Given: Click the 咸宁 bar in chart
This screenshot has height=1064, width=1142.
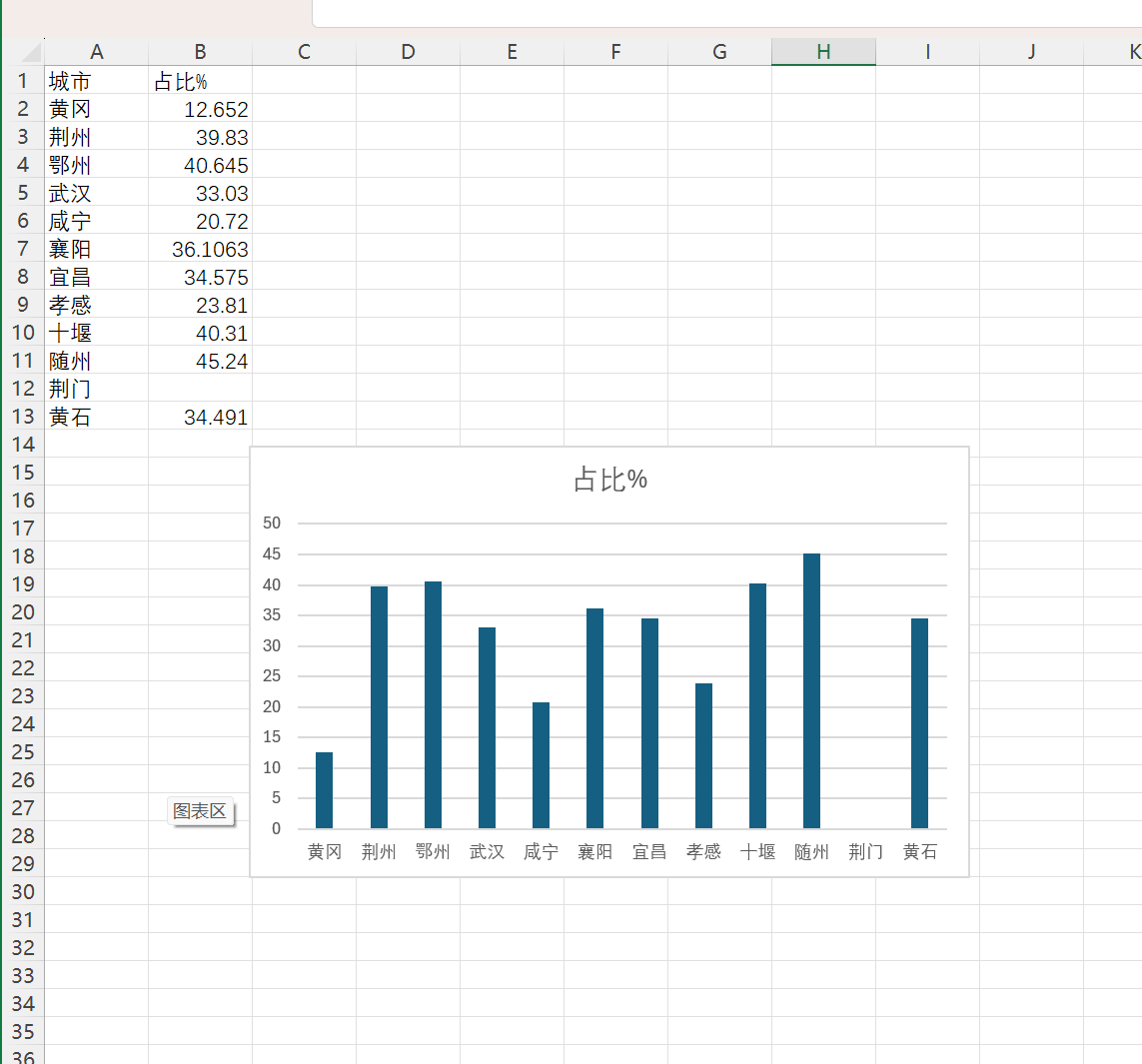Looking at the screenshot, I should [x=541, y=765].
